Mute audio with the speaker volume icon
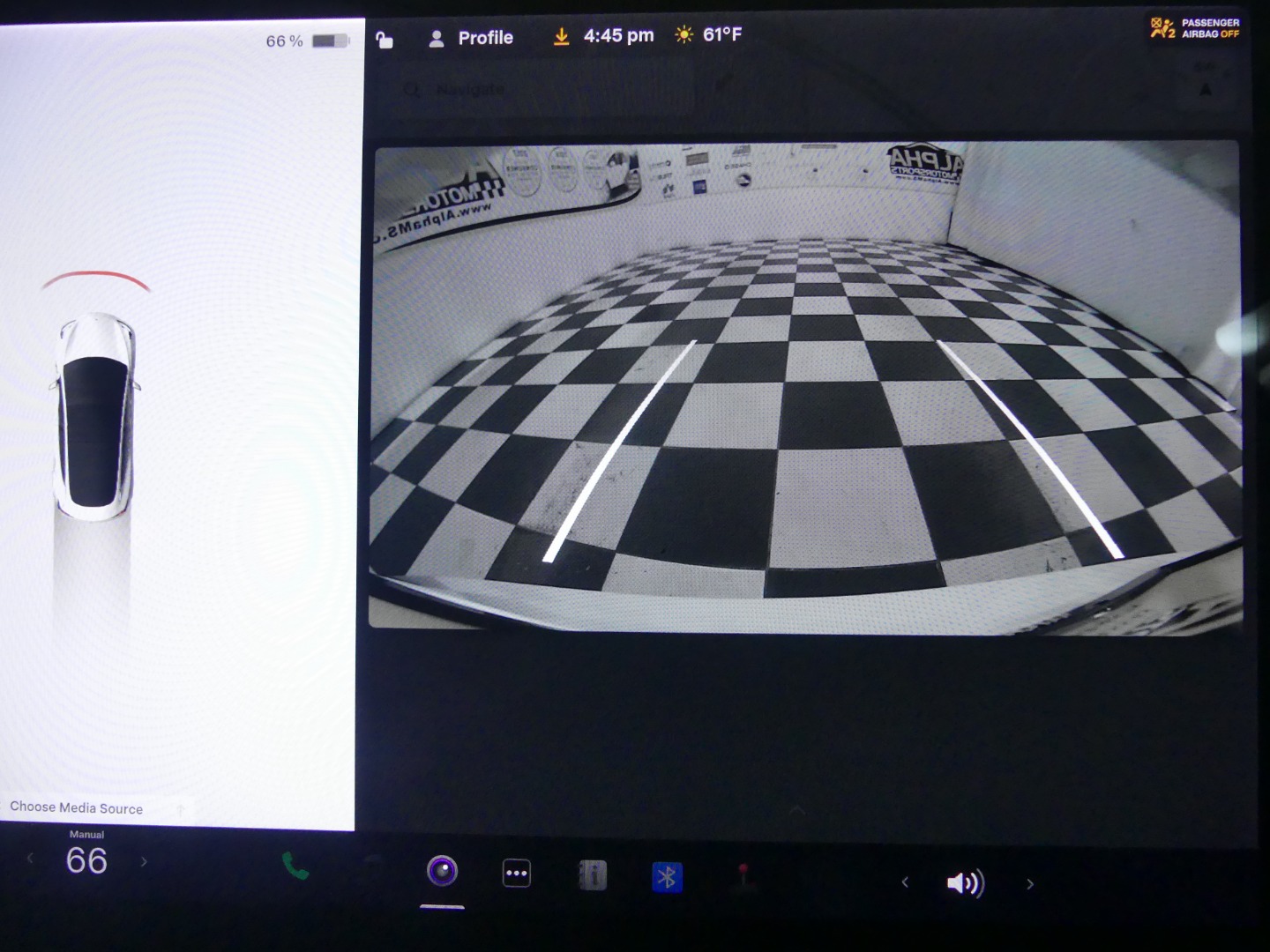1270x952 pixels. pos(965,883)
